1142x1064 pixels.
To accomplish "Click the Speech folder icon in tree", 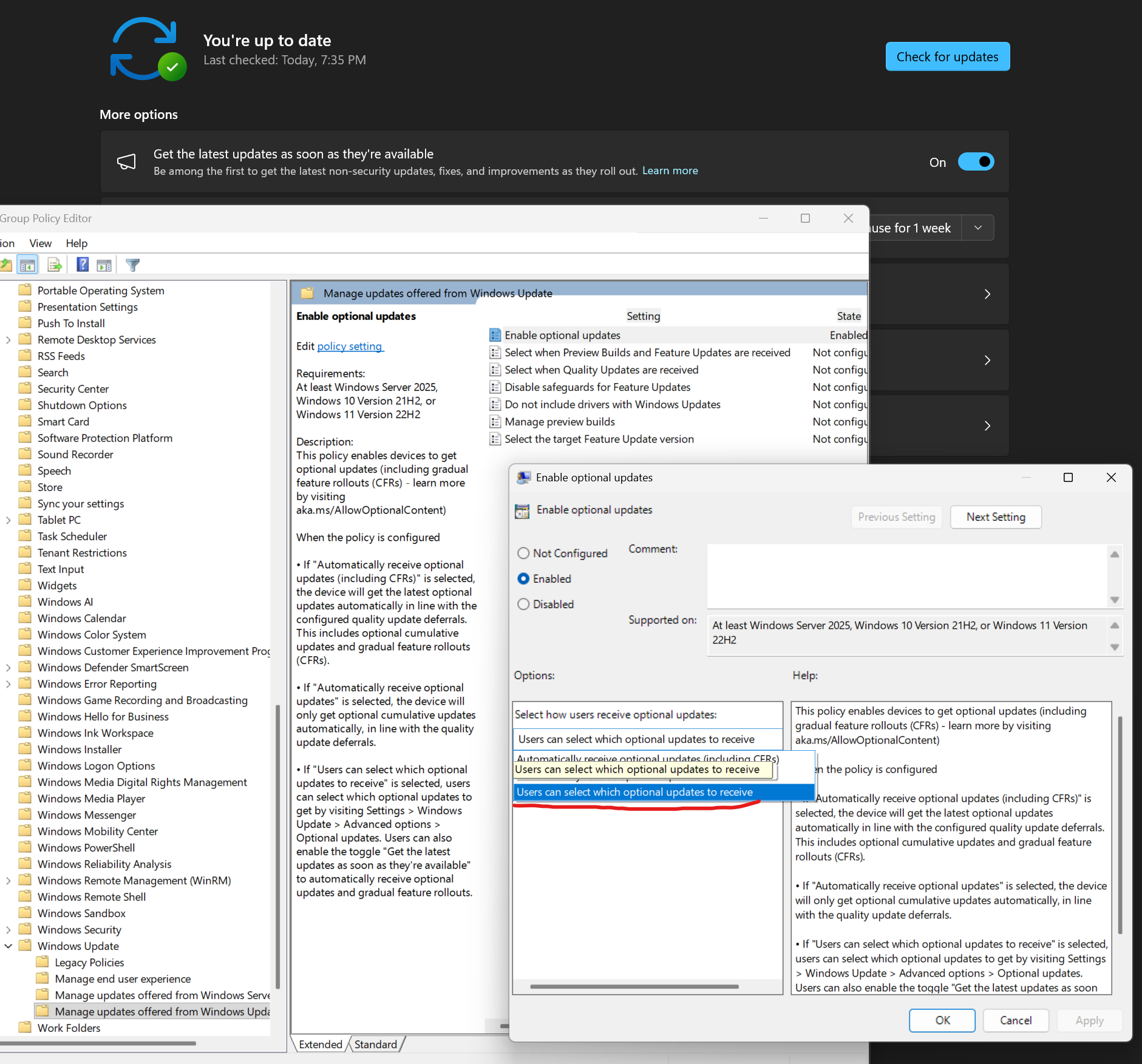I will [25, 470].
